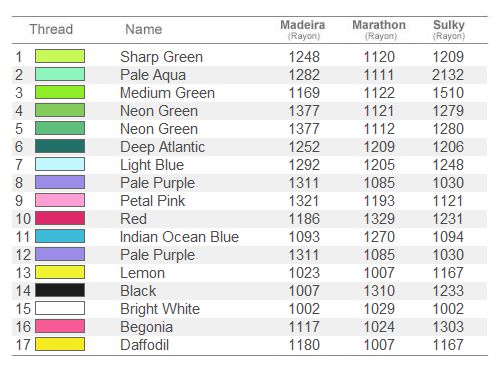Screen dimensions: 500x366
Task: Click the Begonia pink swatch
Action: [x=60, y=326]
